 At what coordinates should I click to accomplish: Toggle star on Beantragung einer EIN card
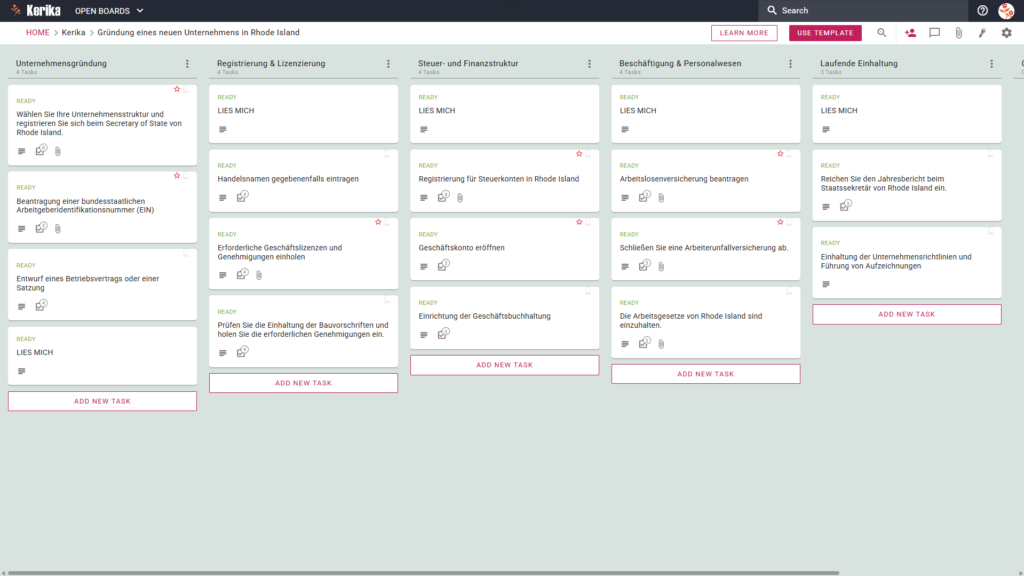tap(177, 176)
